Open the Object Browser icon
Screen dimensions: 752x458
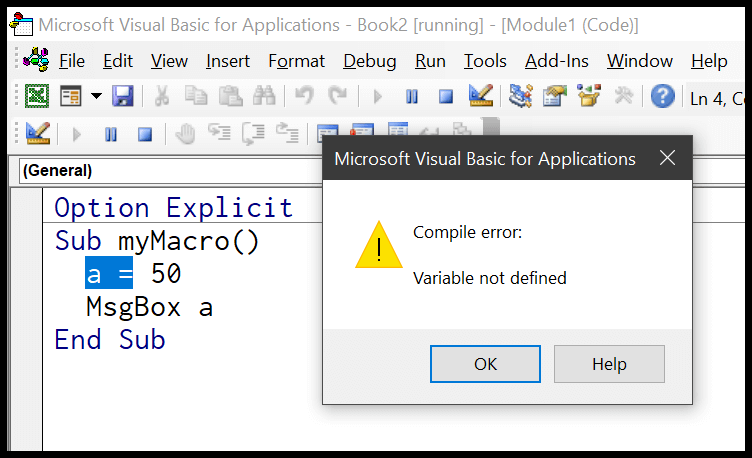588,97
